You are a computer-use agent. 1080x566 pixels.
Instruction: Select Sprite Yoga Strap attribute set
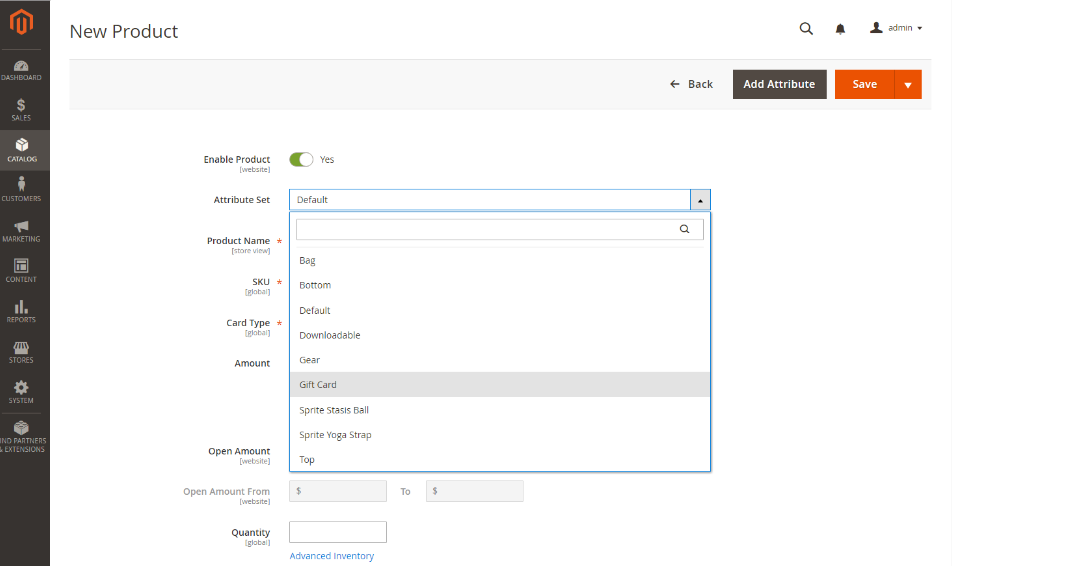pos(499,435)
